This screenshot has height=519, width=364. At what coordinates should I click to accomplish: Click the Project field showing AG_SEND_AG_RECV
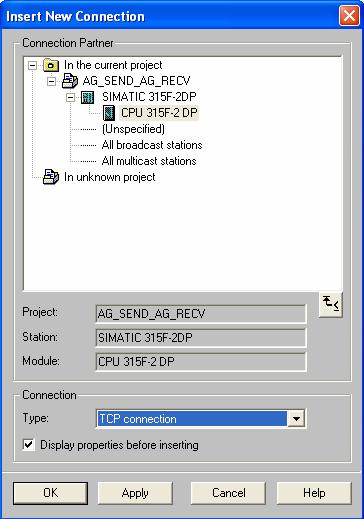tap(201, 314)
